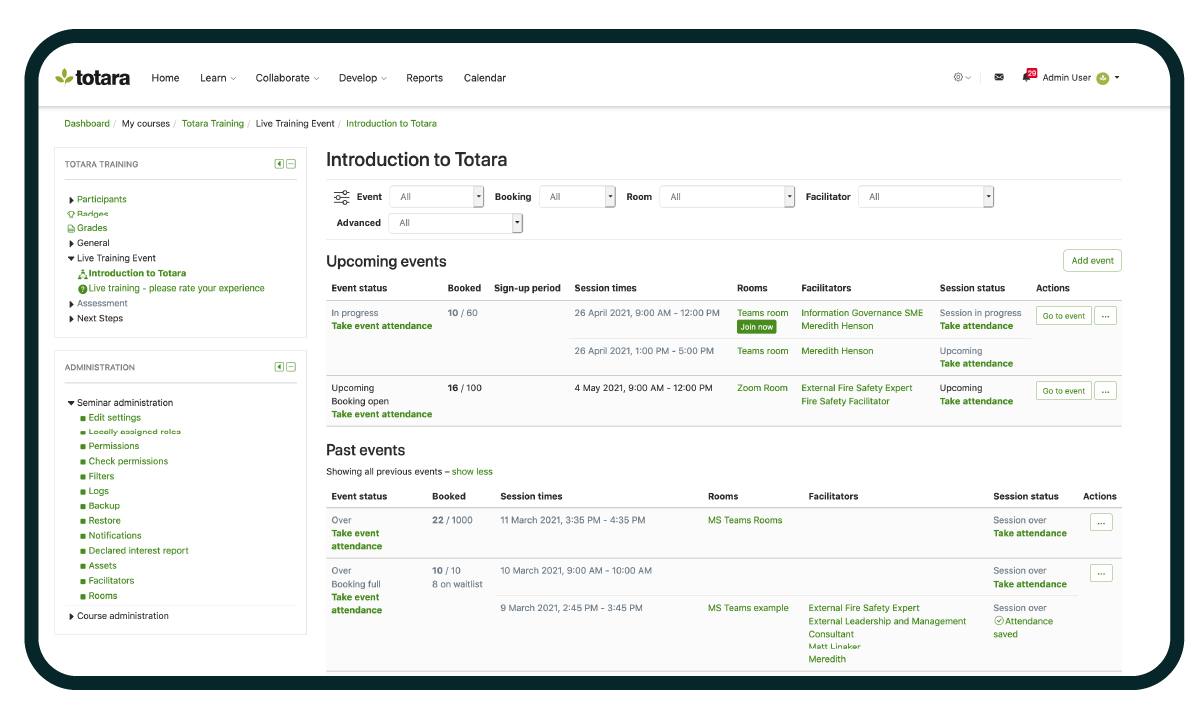Open the Zoom Room link
Screen dimensions: 1201x719
762,388
